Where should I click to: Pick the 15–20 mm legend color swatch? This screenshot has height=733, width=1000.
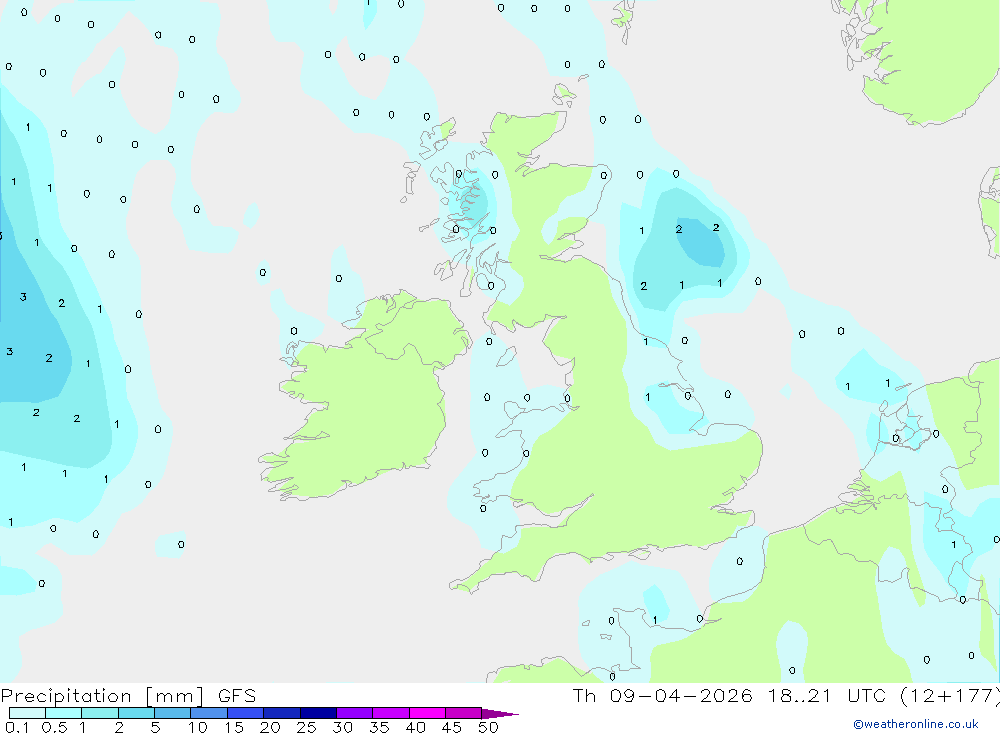click(x=245, y=713)
